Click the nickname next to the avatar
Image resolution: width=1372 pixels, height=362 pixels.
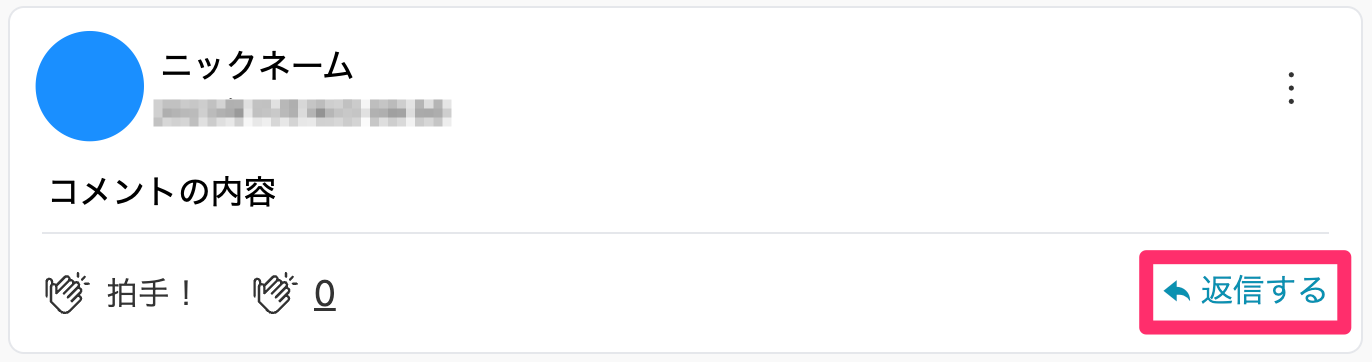pos(258,66)
